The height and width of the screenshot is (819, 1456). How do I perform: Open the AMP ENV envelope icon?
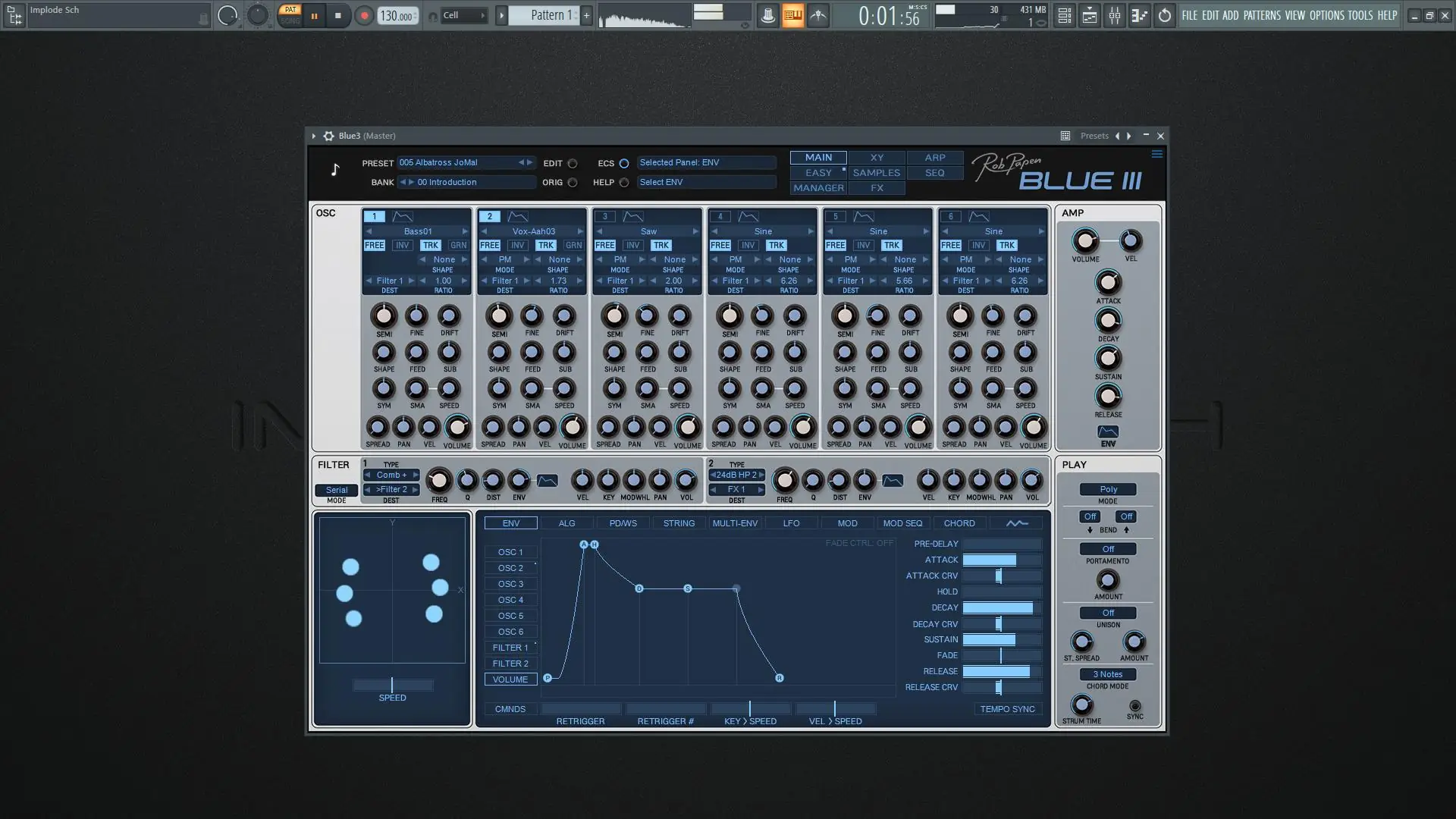click(1107, 431)
